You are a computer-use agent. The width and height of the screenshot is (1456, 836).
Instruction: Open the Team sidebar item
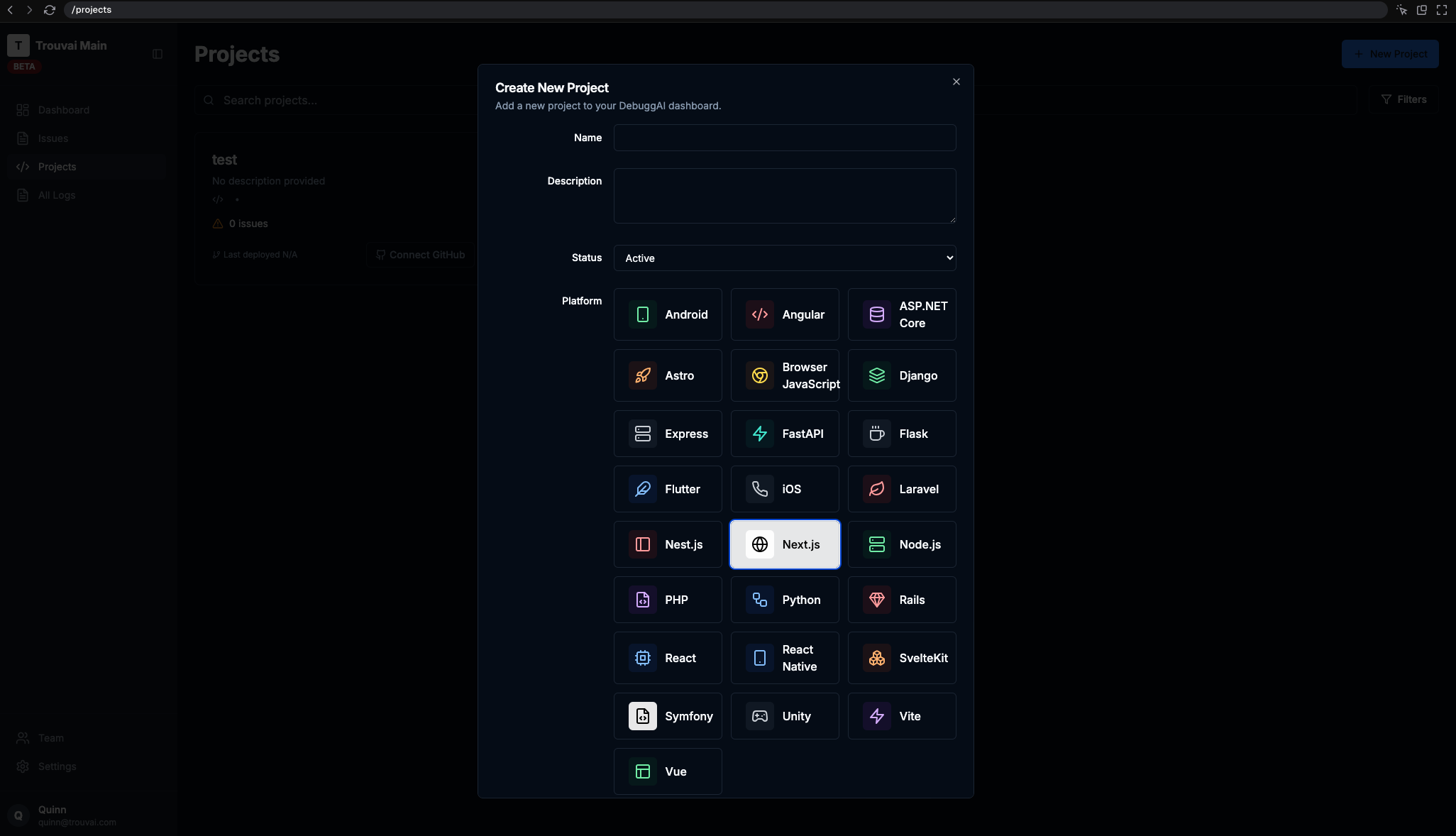85,738
